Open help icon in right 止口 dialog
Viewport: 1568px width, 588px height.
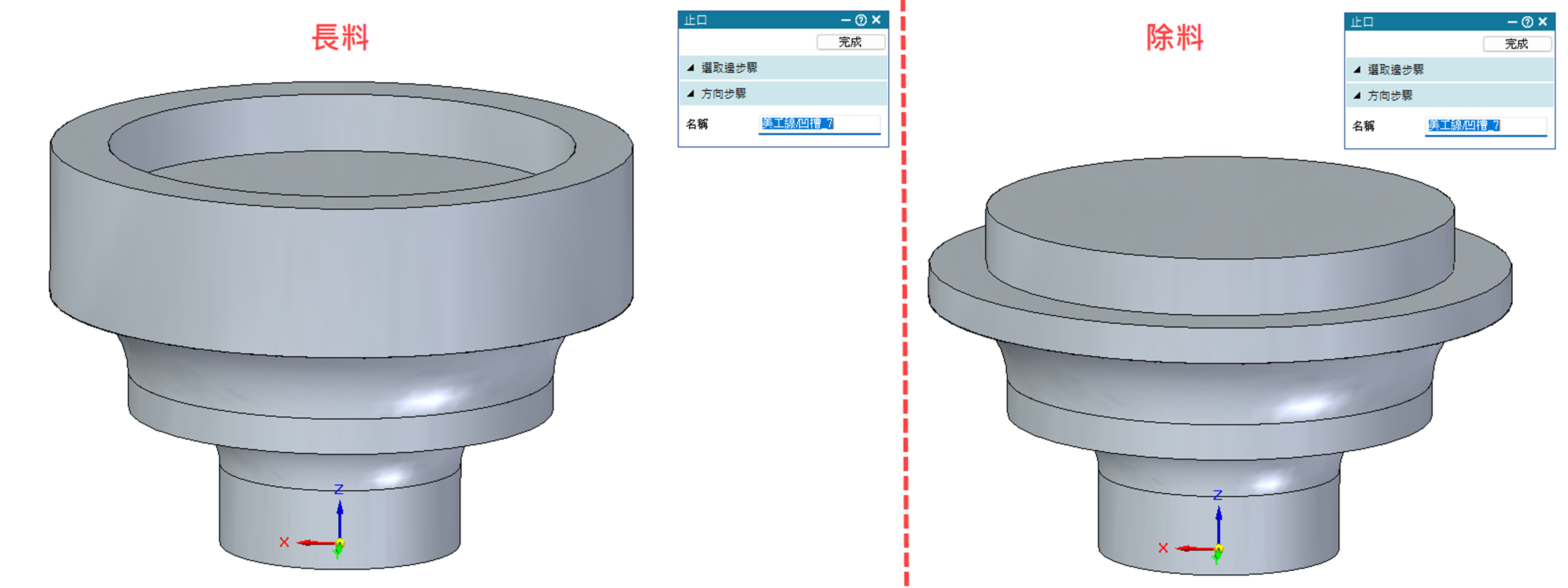pyautogui.click(x=1527, y=22)
